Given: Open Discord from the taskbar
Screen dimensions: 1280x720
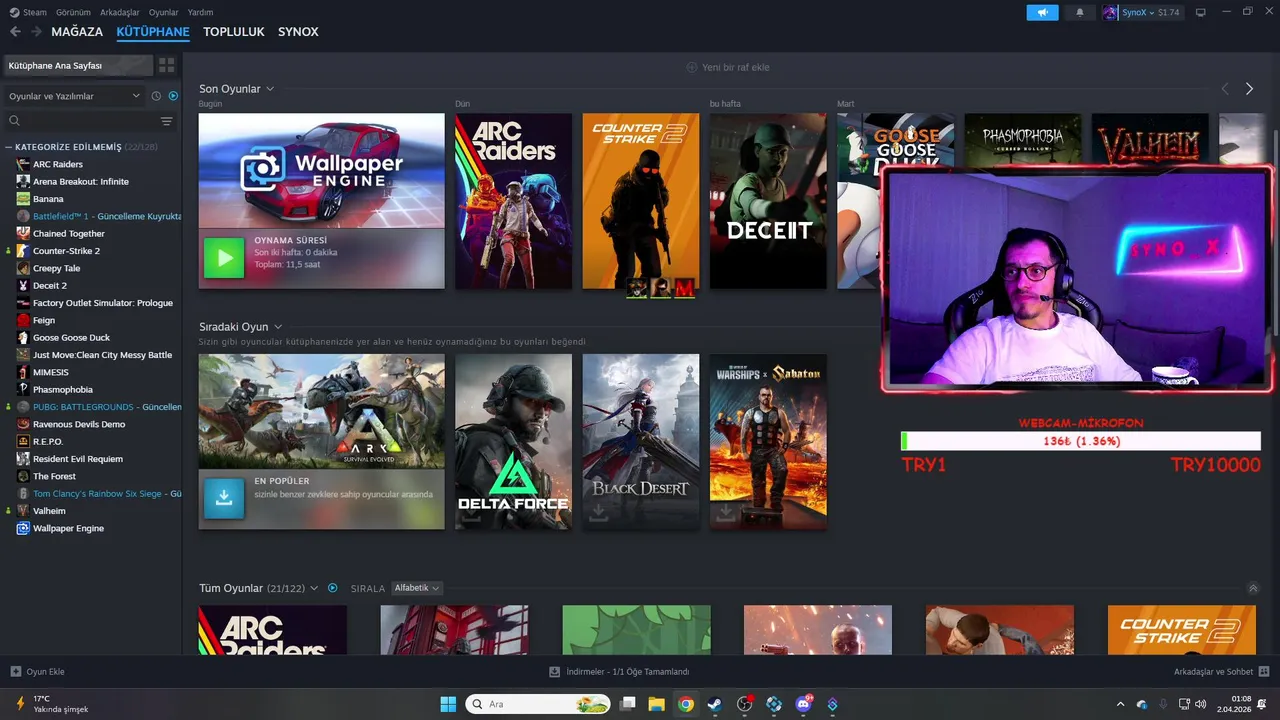Looking at the screenshot, I should click(803, 704).
